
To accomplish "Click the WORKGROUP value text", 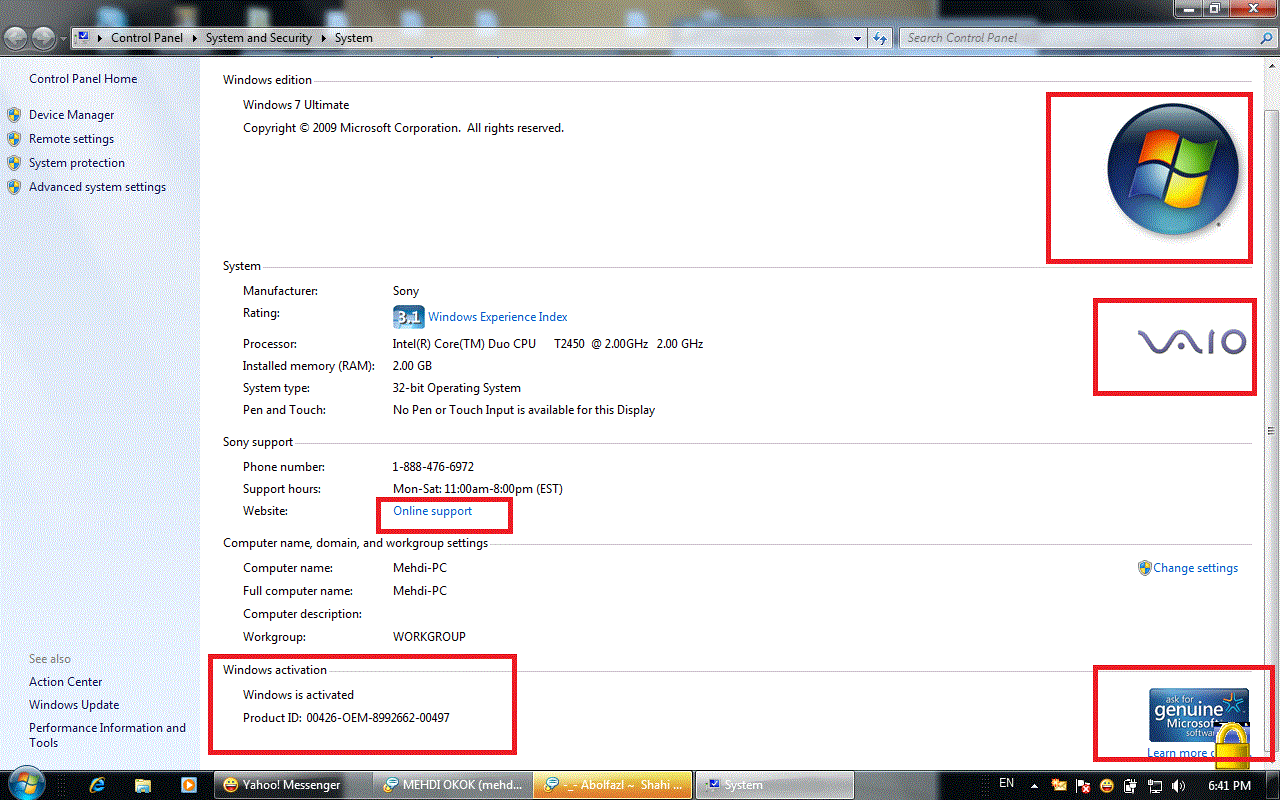I will [429, 637].
